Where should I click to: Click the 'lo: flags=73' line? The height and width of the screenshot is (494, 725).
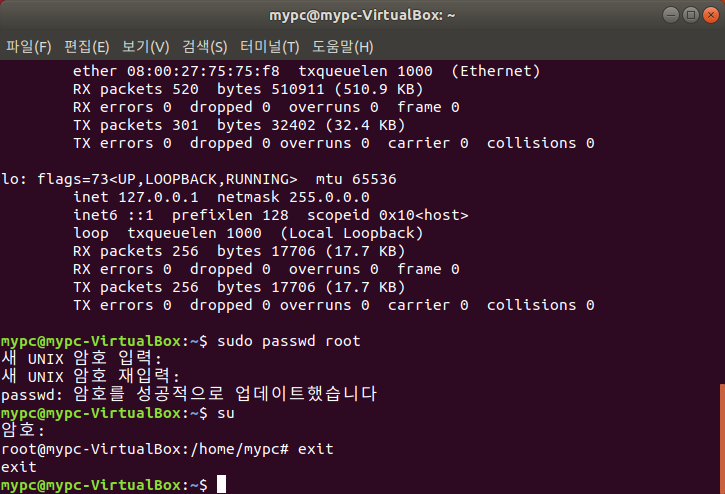coord(199,179)
